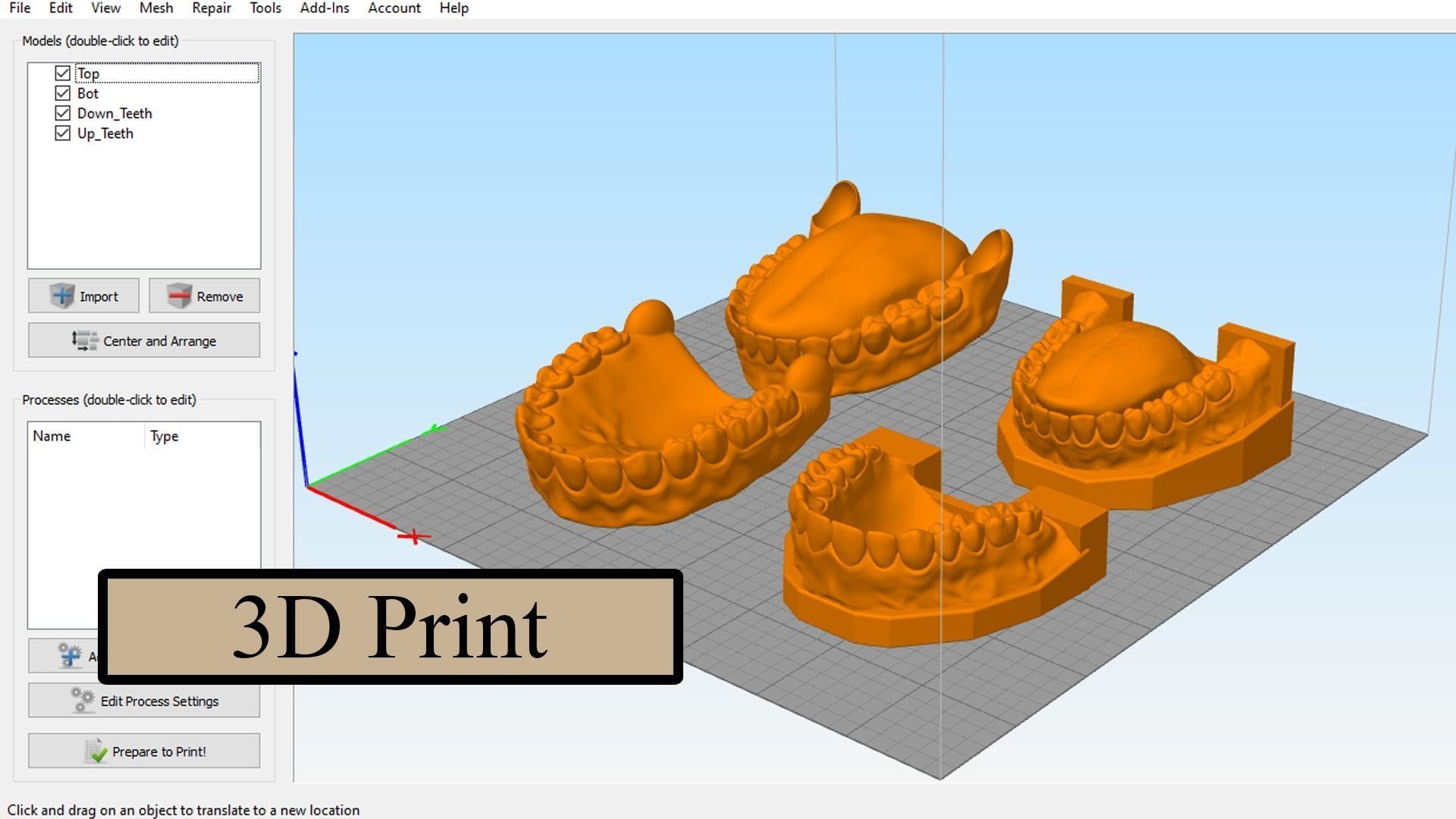Image resolution: width=1456 pixels, height=819 pixels.
Task: Click the Edit Process Settings gears icon
Action: click(x=83, y=700)
